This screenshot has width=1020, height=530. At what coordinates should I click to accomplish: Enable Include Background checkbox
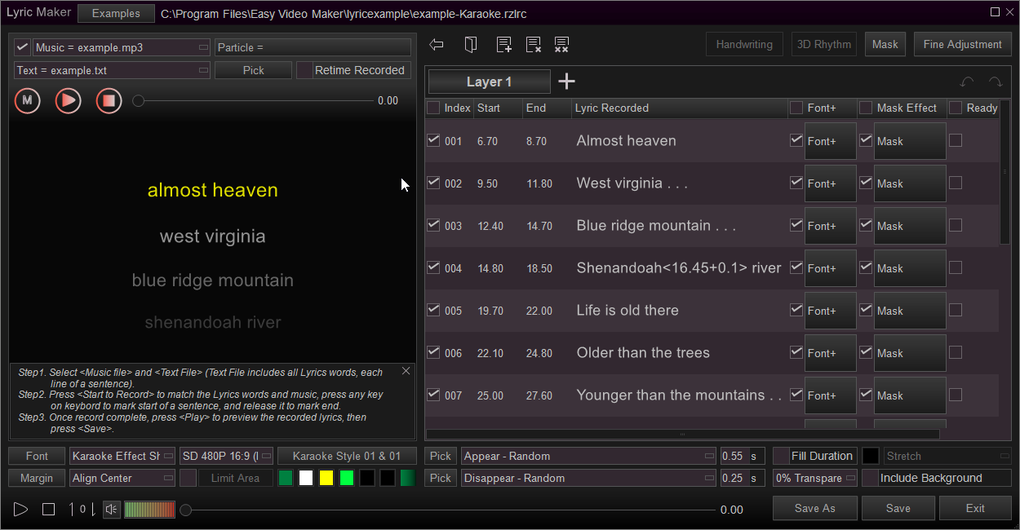pyautogui.click(x=870, y=478)
